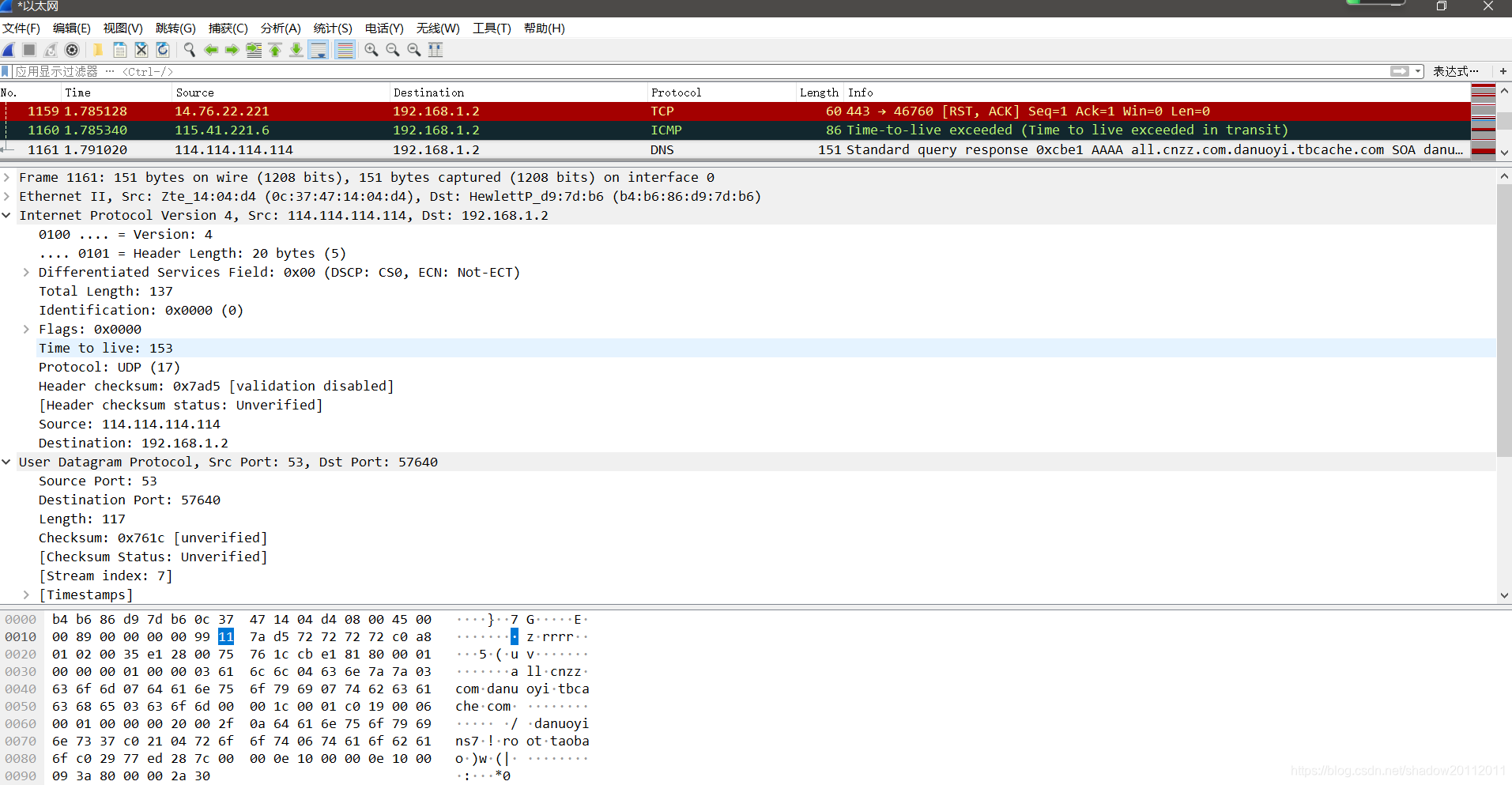Open the 分析(A) menu
This screenshot has width=1512, height=785.
[281, 28]
